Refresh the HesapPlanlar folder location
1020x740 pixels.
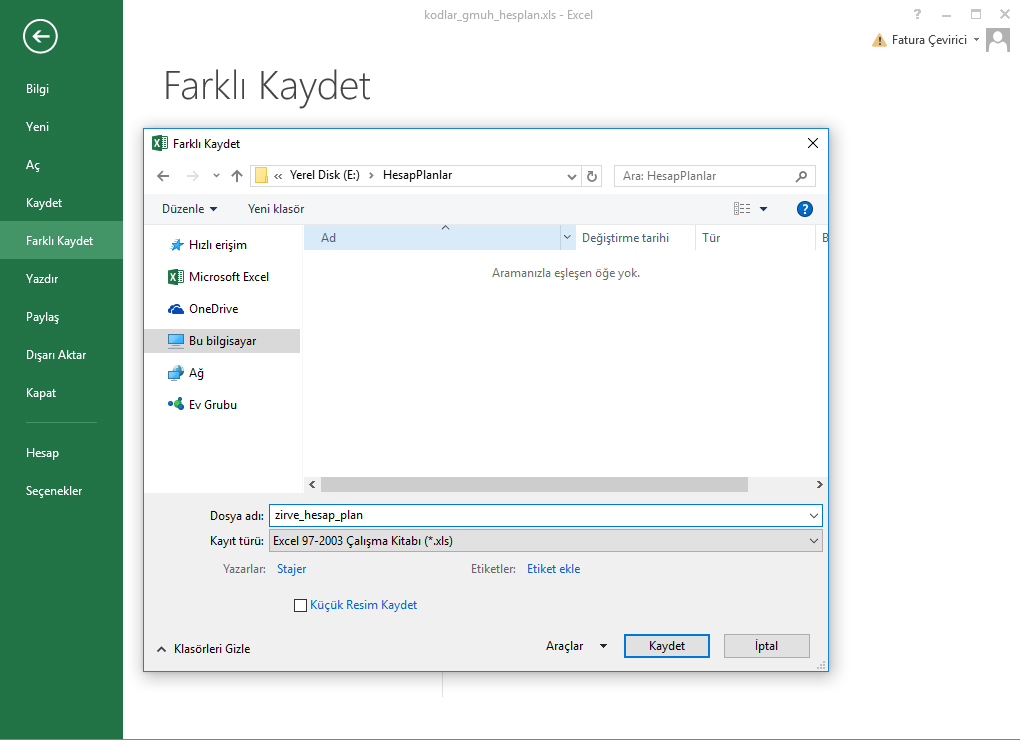point(592,176)
